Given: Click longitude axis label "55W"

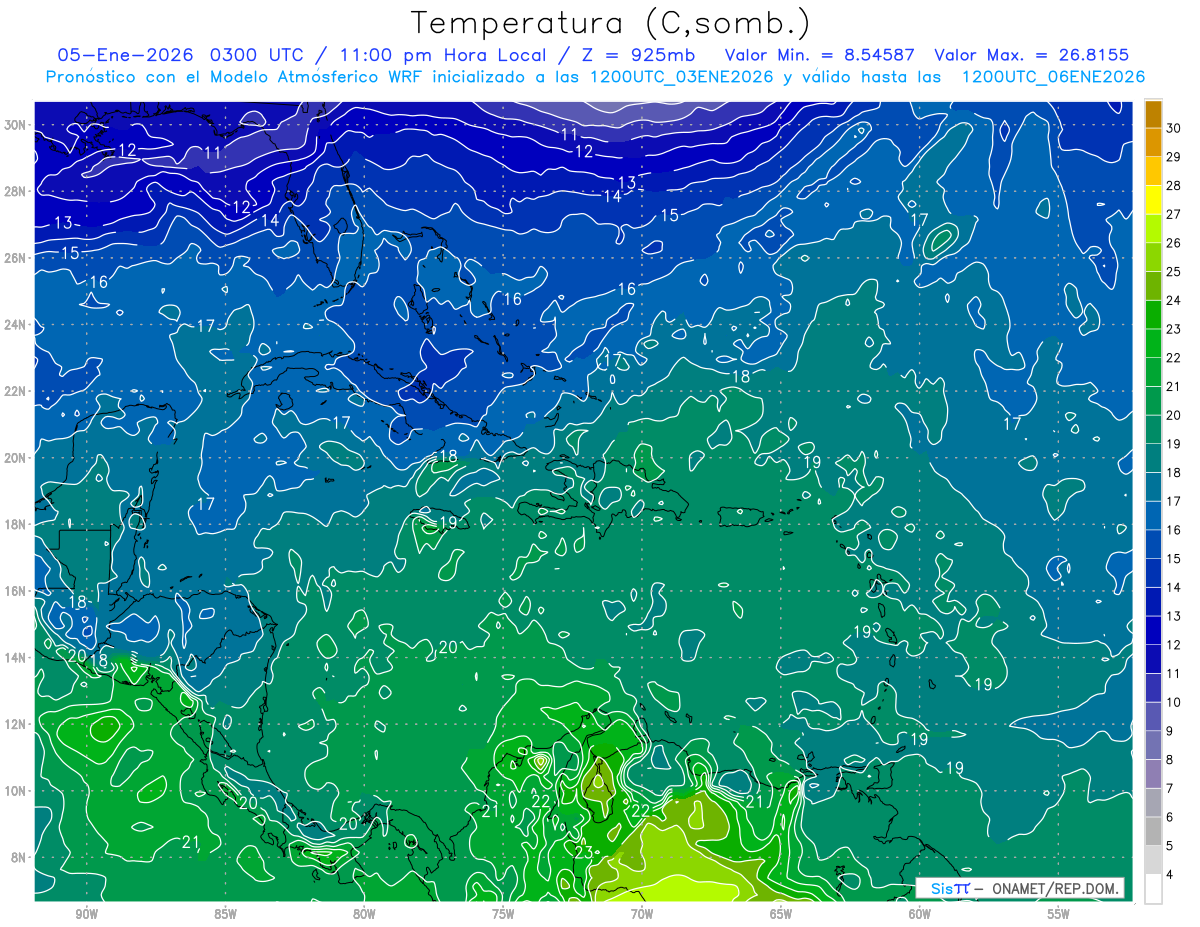Looking at the screenshot, I should click(x=1059, y=914).
